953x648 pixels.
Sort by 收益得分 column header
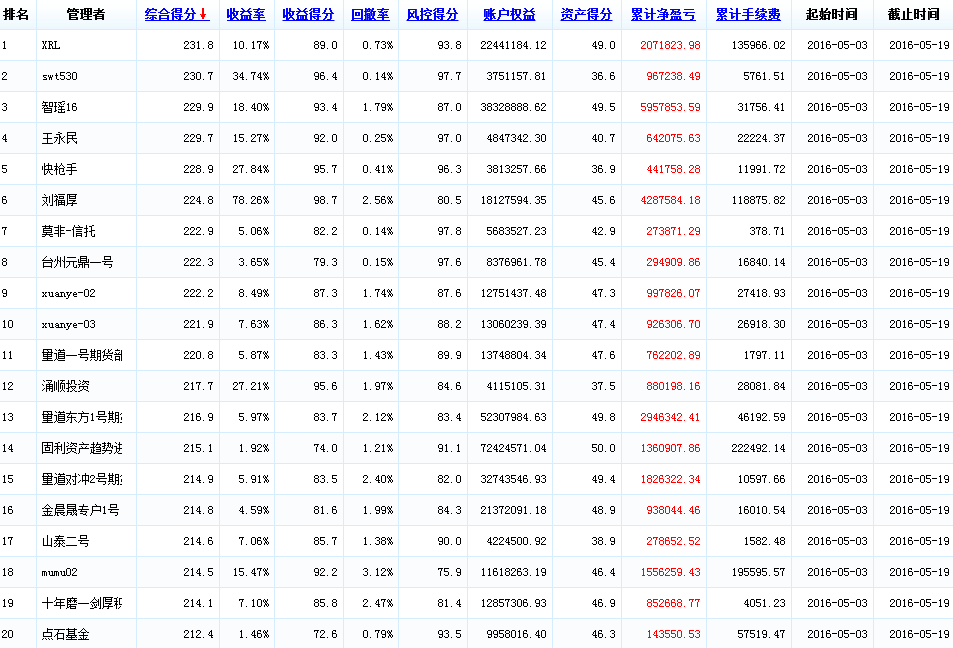click(x=308, y=15)
